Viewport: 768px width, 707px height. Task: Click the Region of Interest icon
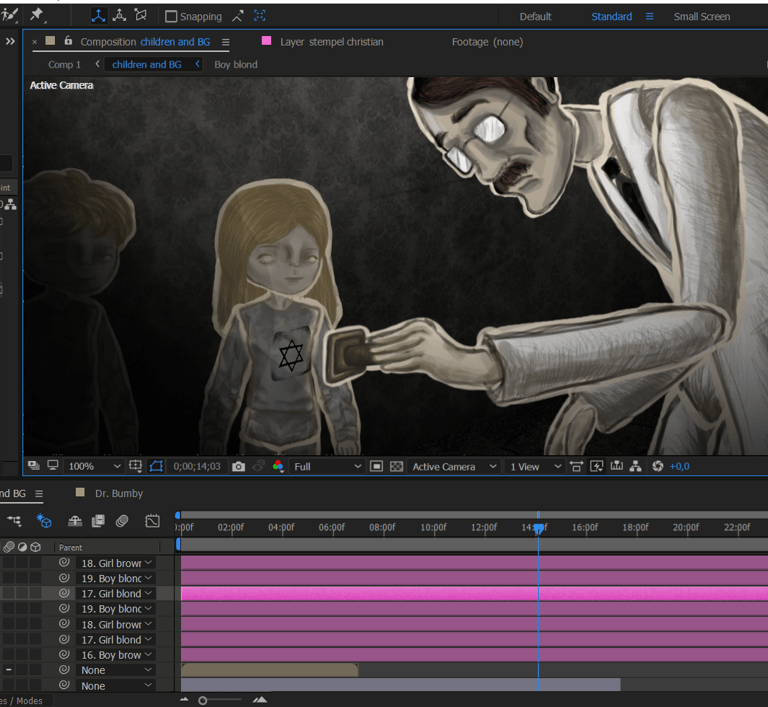tap(376, 466)
